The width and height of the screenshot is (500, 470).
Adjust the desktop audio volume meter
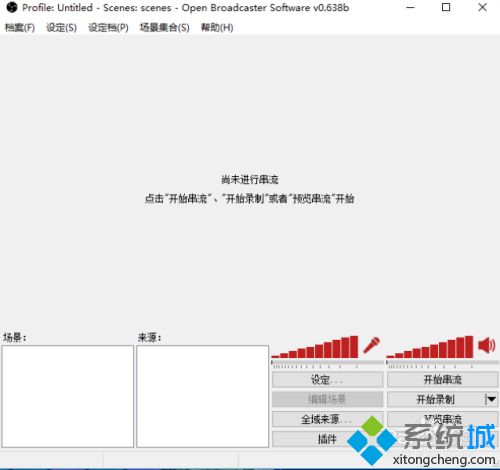[x=430, y=347]
